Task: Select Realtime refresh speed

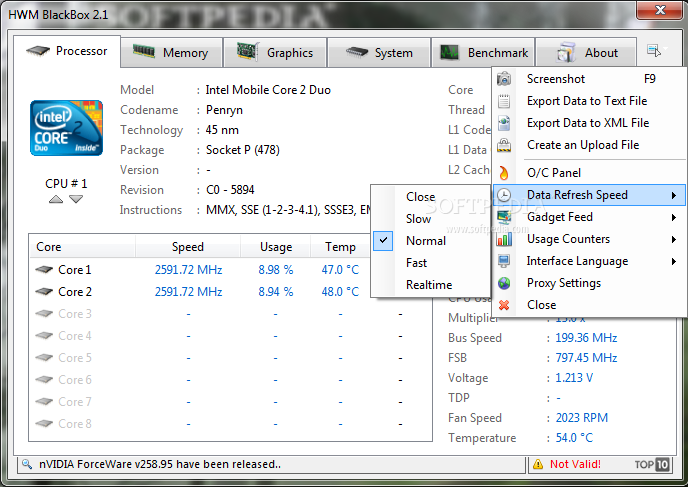Action: tap(430, 284)
